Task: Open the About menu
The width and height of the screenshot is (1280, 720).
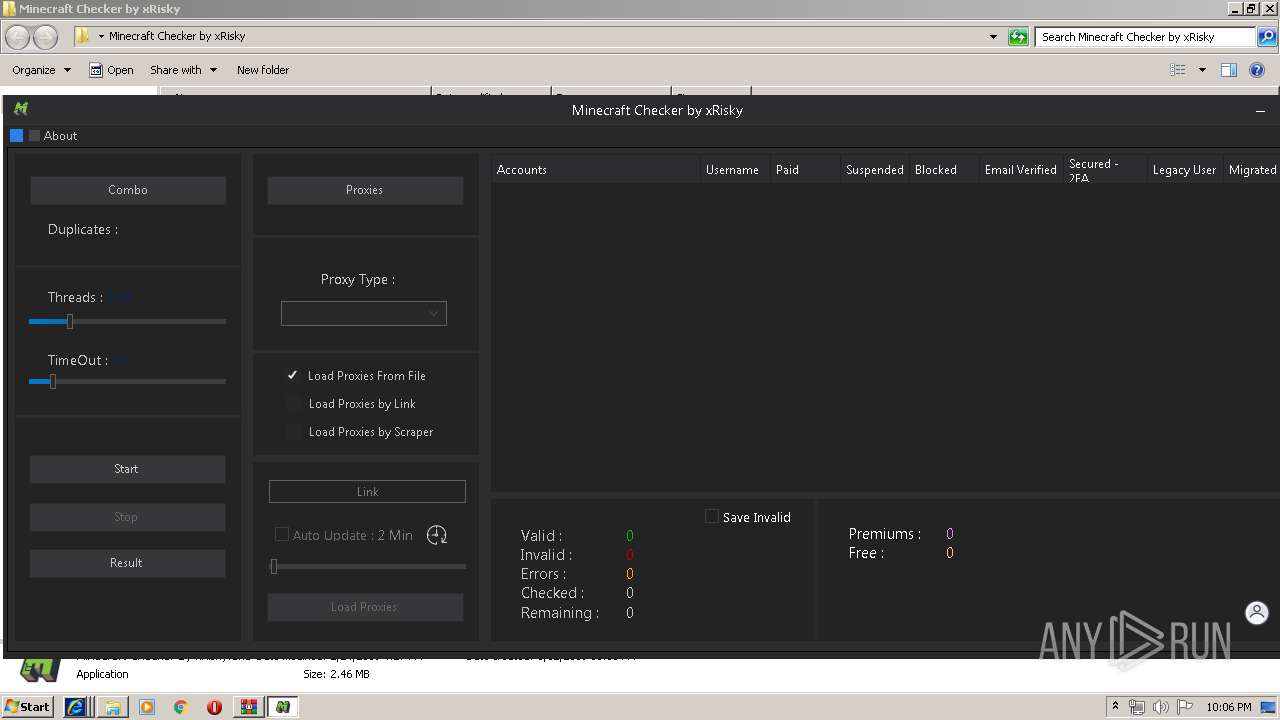Action: (60, 136)
